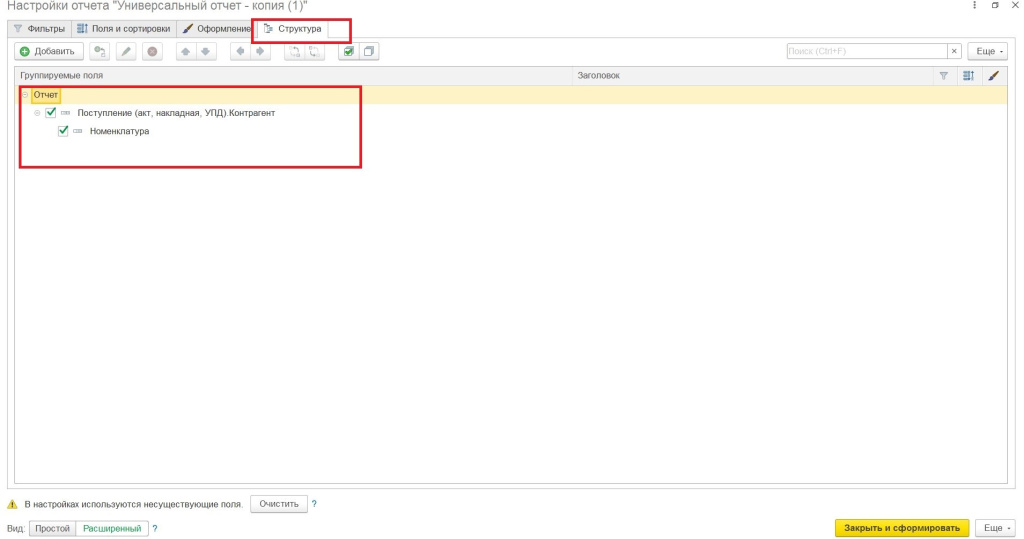Screen dimensions: 1024x539
Task: Click the edit pencil icon in toolbar
Action: click(126, 51)
